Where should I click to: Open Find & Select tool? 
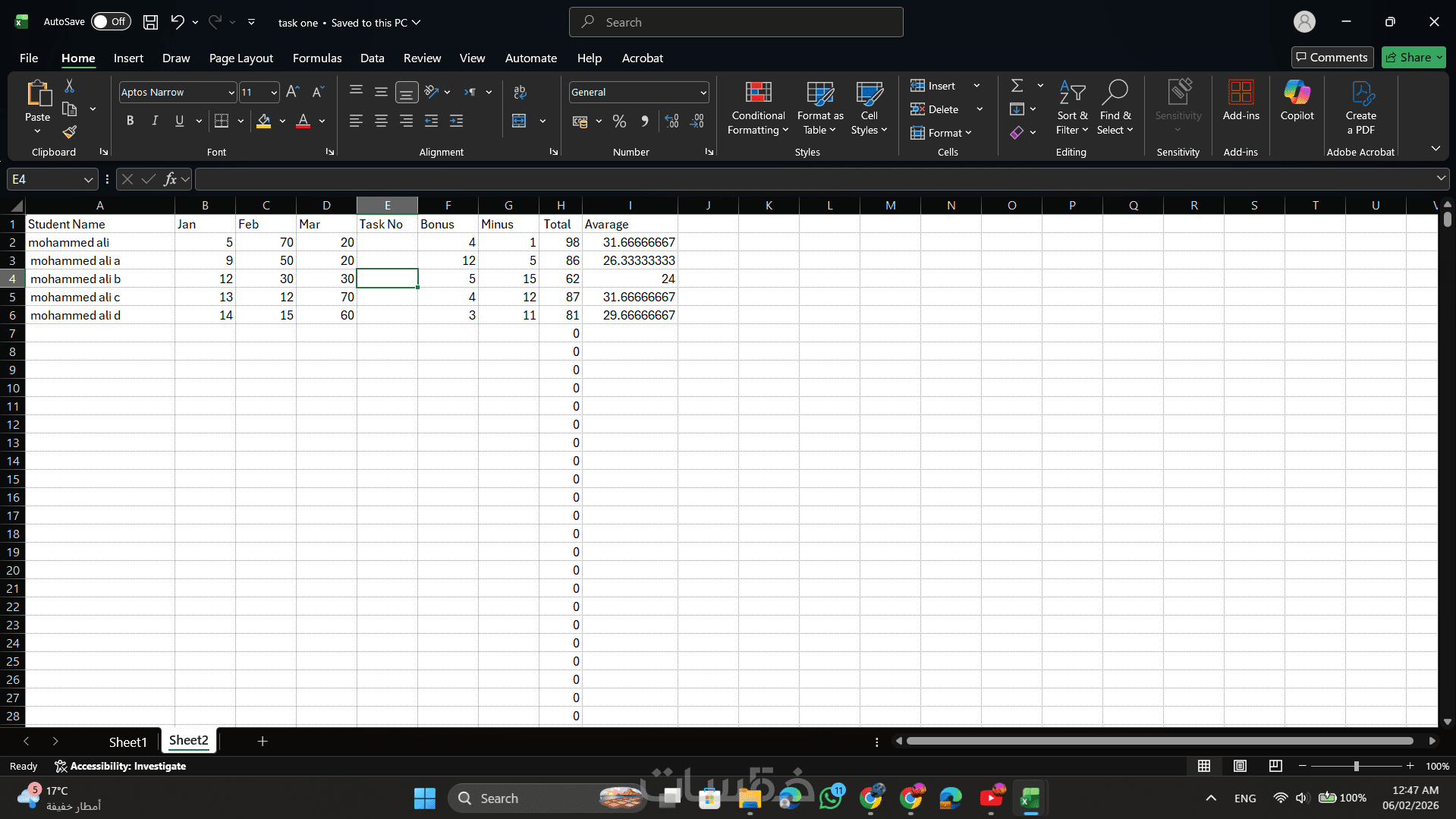(x=1115, y=108)
